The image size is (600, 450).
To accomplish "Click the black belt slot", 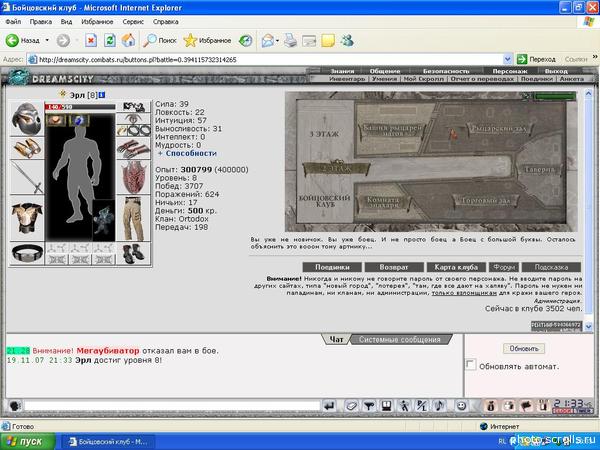I will [26, 253].
